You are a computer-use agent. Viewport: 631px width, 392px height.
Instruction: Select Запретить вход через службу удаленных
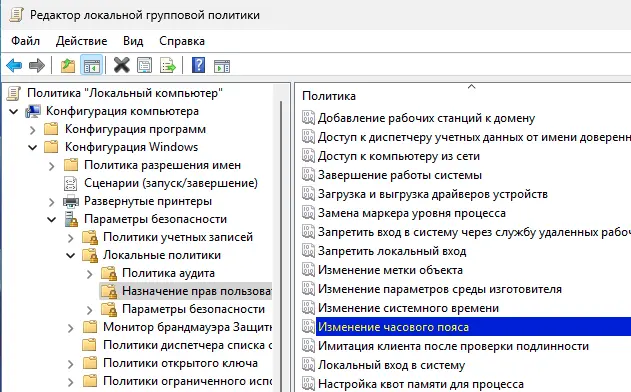474,232
